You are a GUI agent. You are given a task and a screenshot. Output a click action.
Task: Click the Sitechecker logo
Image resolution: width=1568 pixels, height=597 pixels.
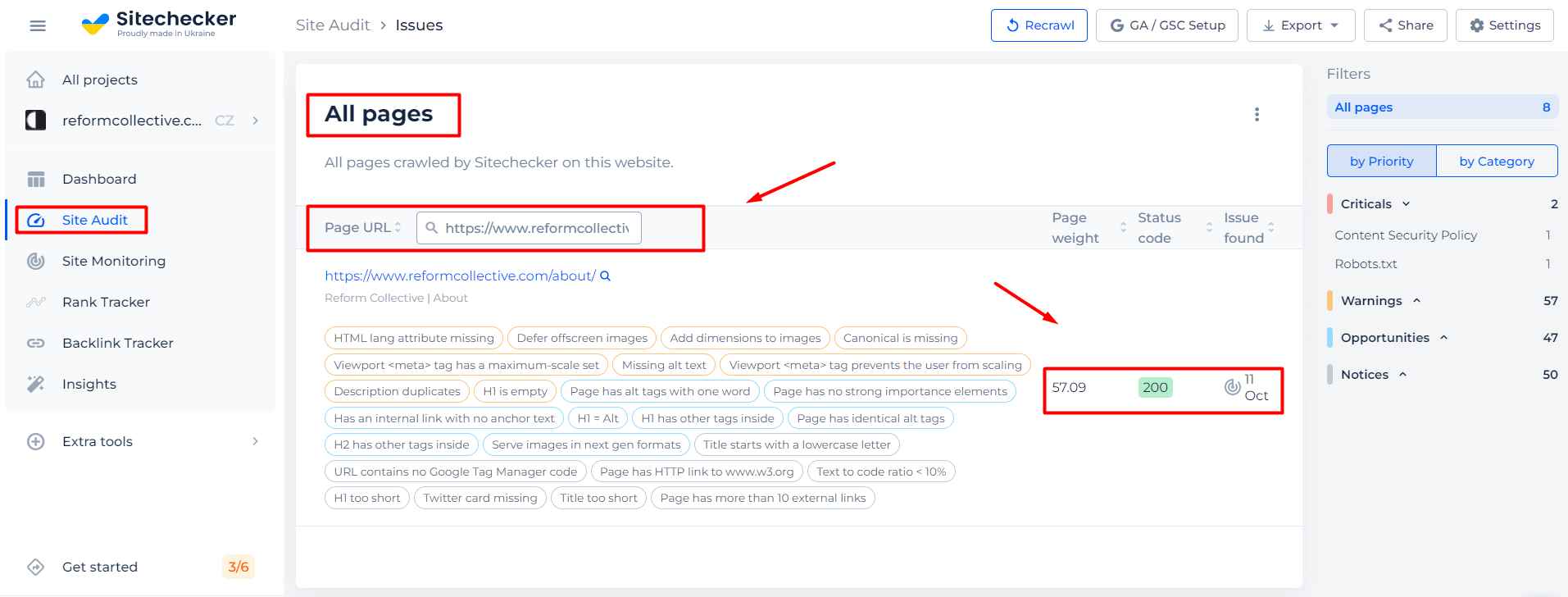[159, 24]
